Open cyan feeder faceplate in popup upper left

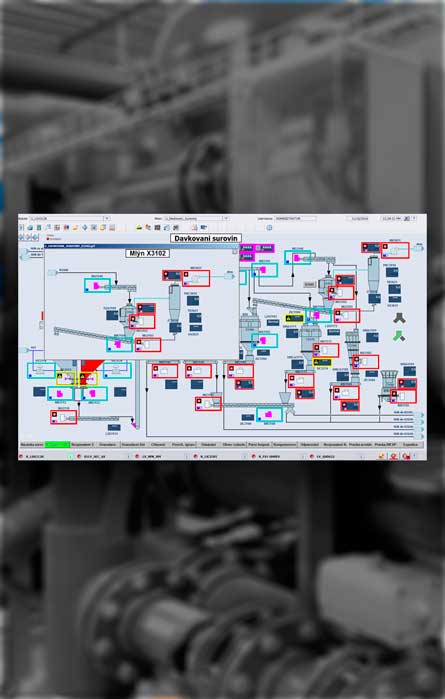(x=97, y=285)
